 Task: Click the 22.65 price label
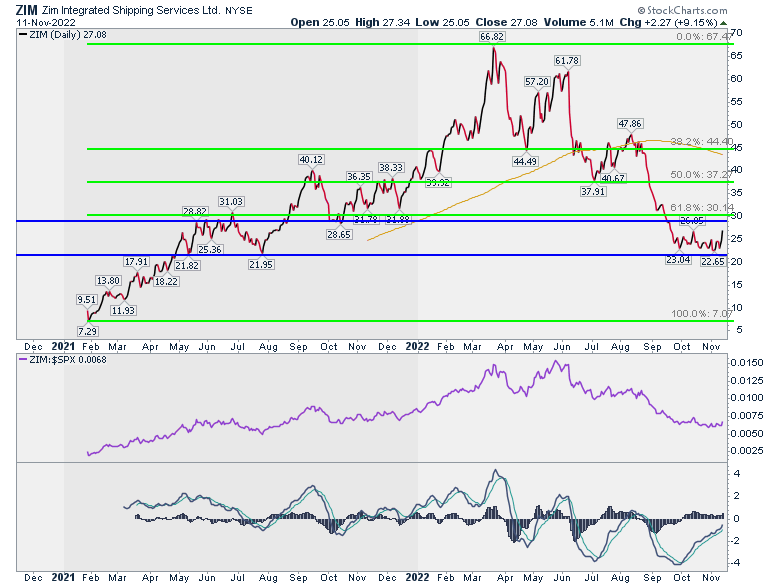pyautogui.click(x=712, y=261)
